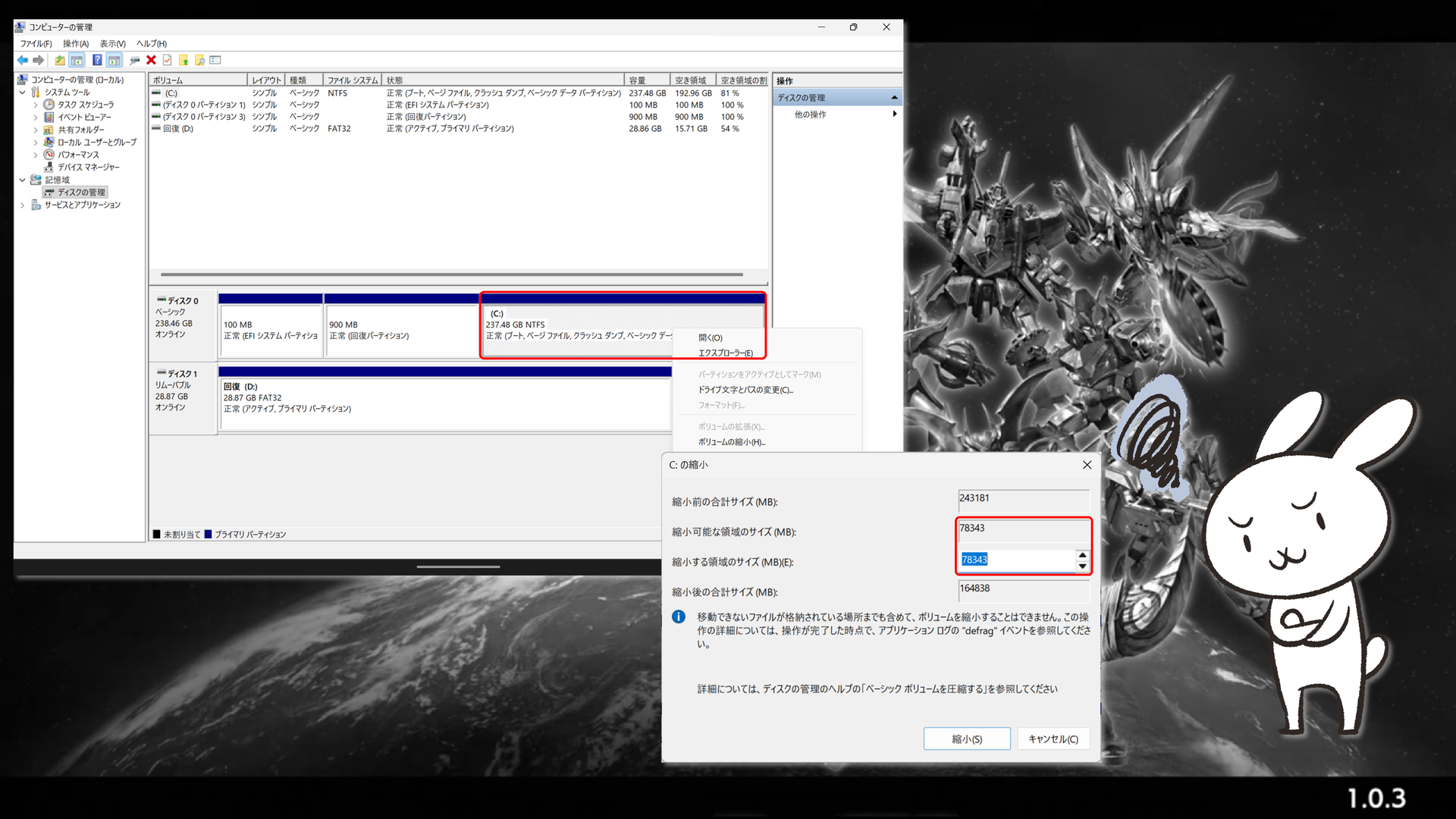Open the 操作(A) menu

pyautogui.click(x=75, y=43)
